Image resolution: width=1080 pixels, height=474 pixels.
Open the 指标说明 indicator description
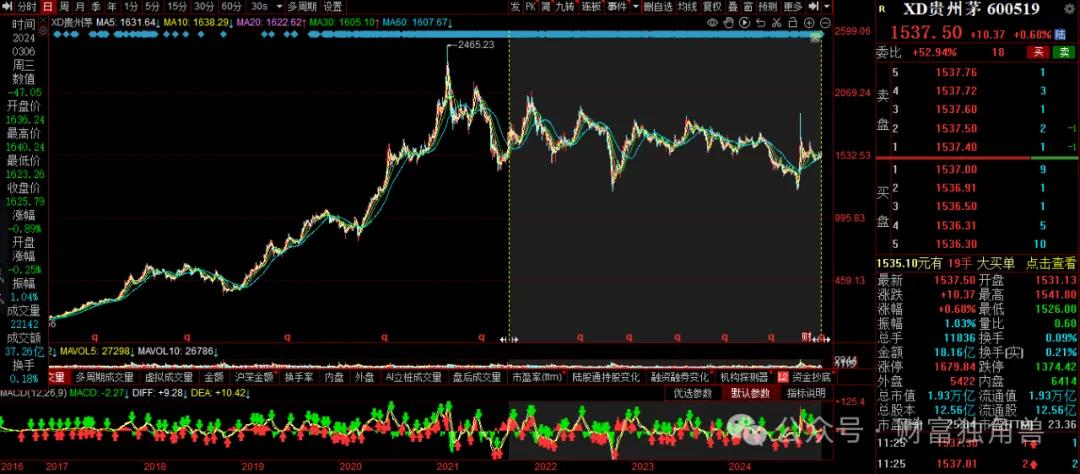click(x=806, y=393)
